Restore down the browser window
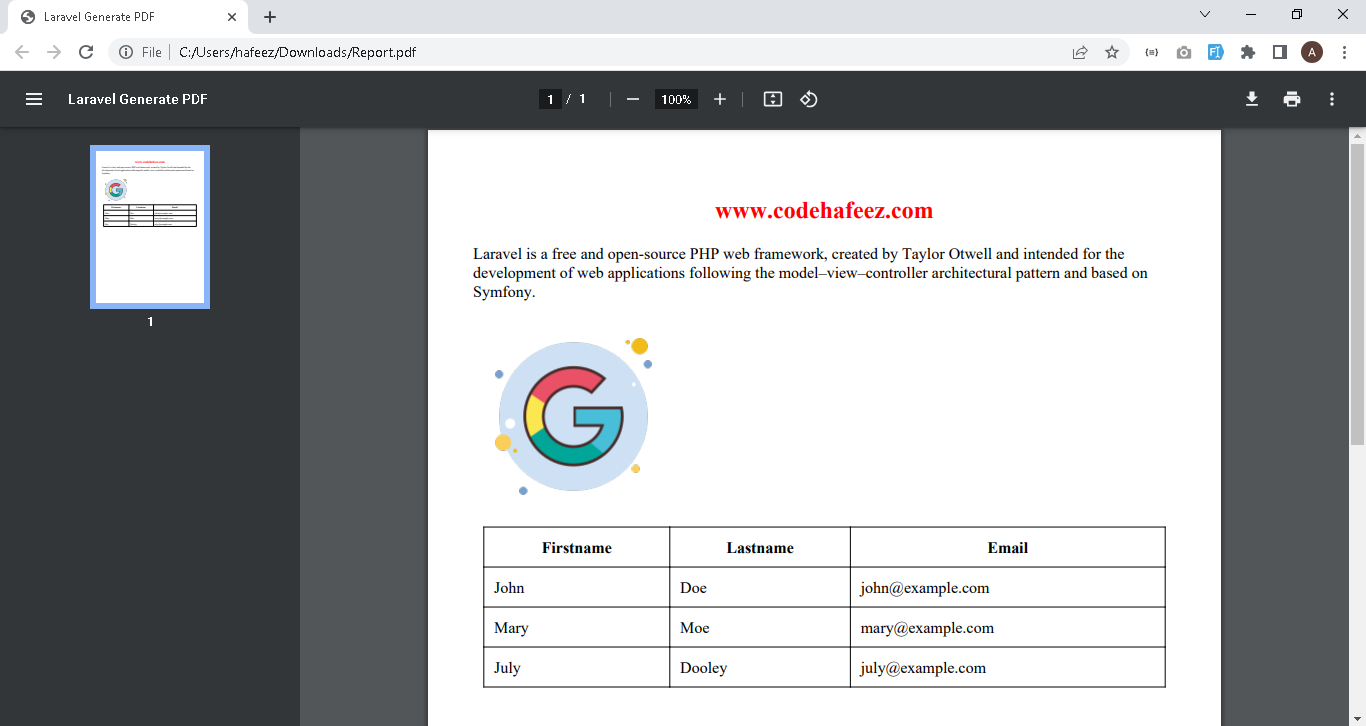1366x726 pixels. 1297,14
